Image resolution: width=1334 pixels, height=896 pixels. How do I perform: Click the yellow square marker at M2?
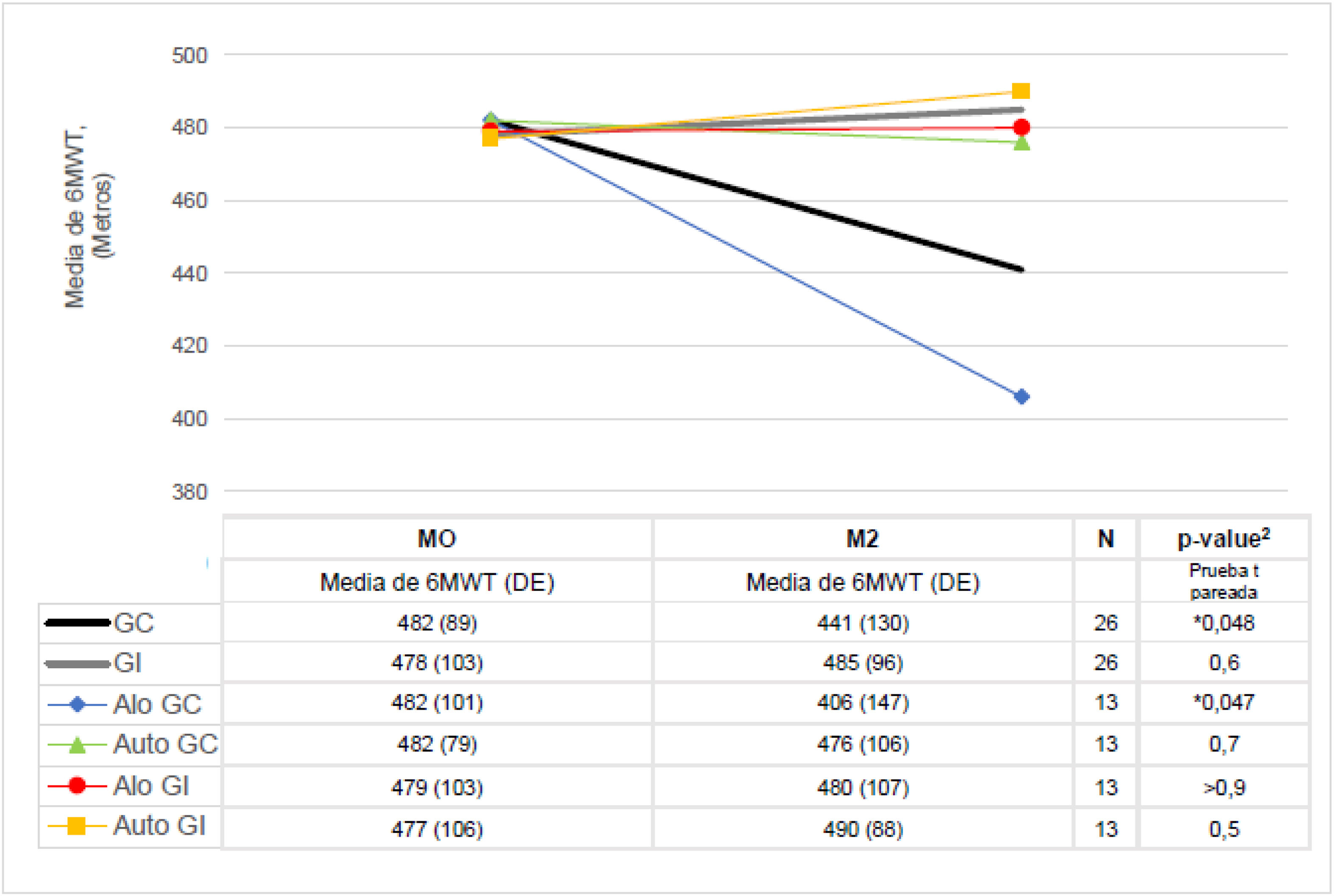[x=1021, y=92]
